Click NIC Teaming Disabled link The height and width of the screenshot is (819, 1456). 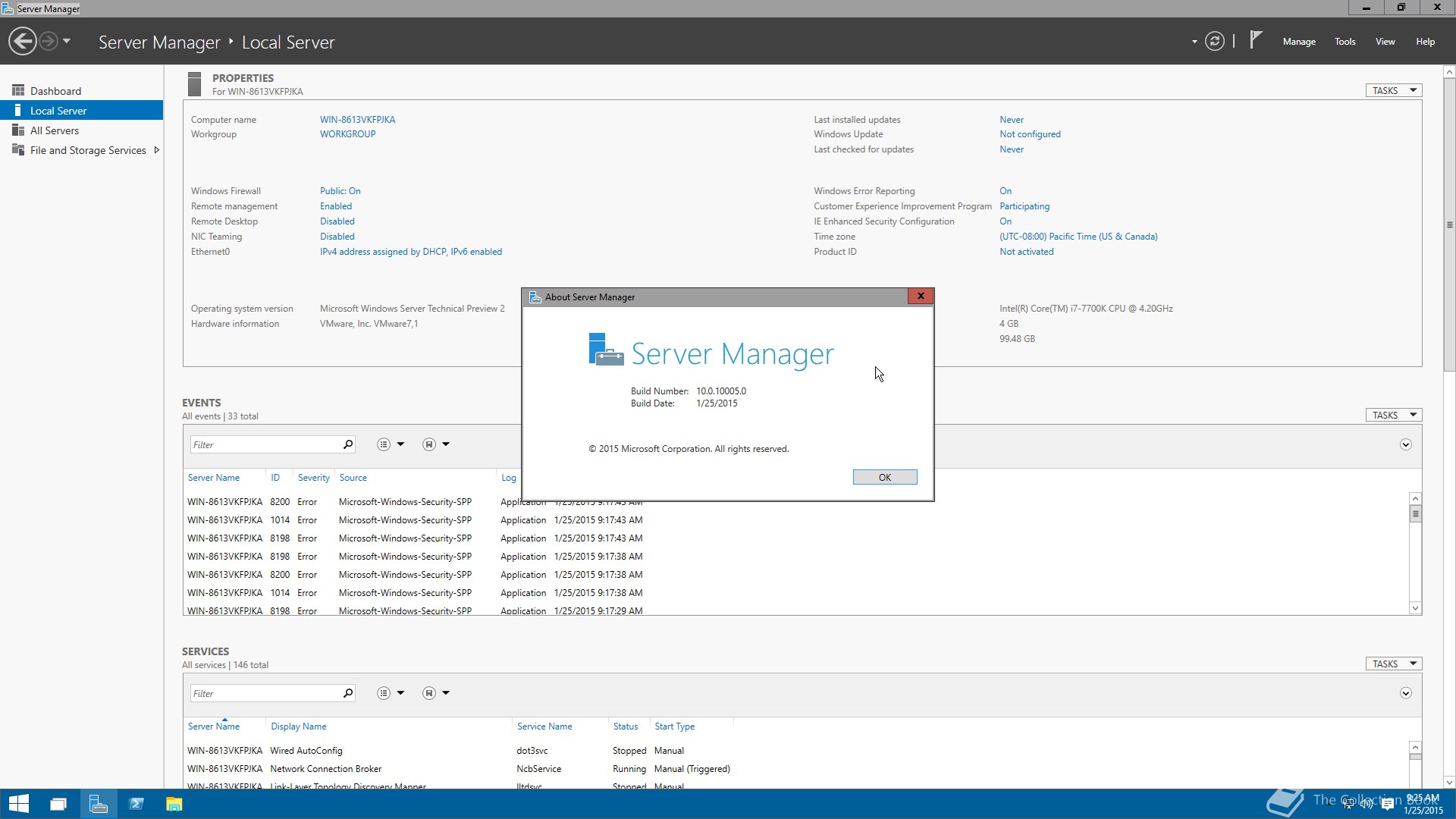point(337,237)
